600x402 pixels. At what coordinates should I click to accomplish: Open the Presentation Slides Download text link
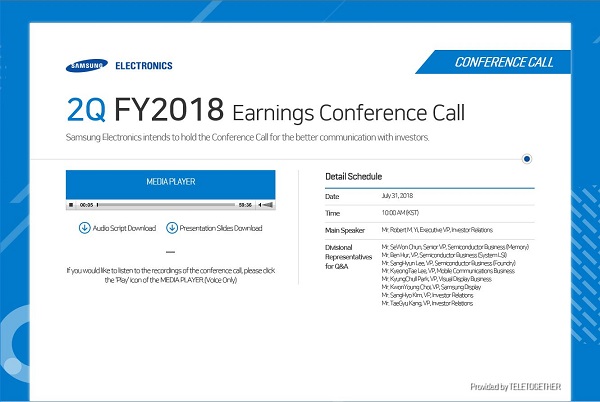[220, 227]
